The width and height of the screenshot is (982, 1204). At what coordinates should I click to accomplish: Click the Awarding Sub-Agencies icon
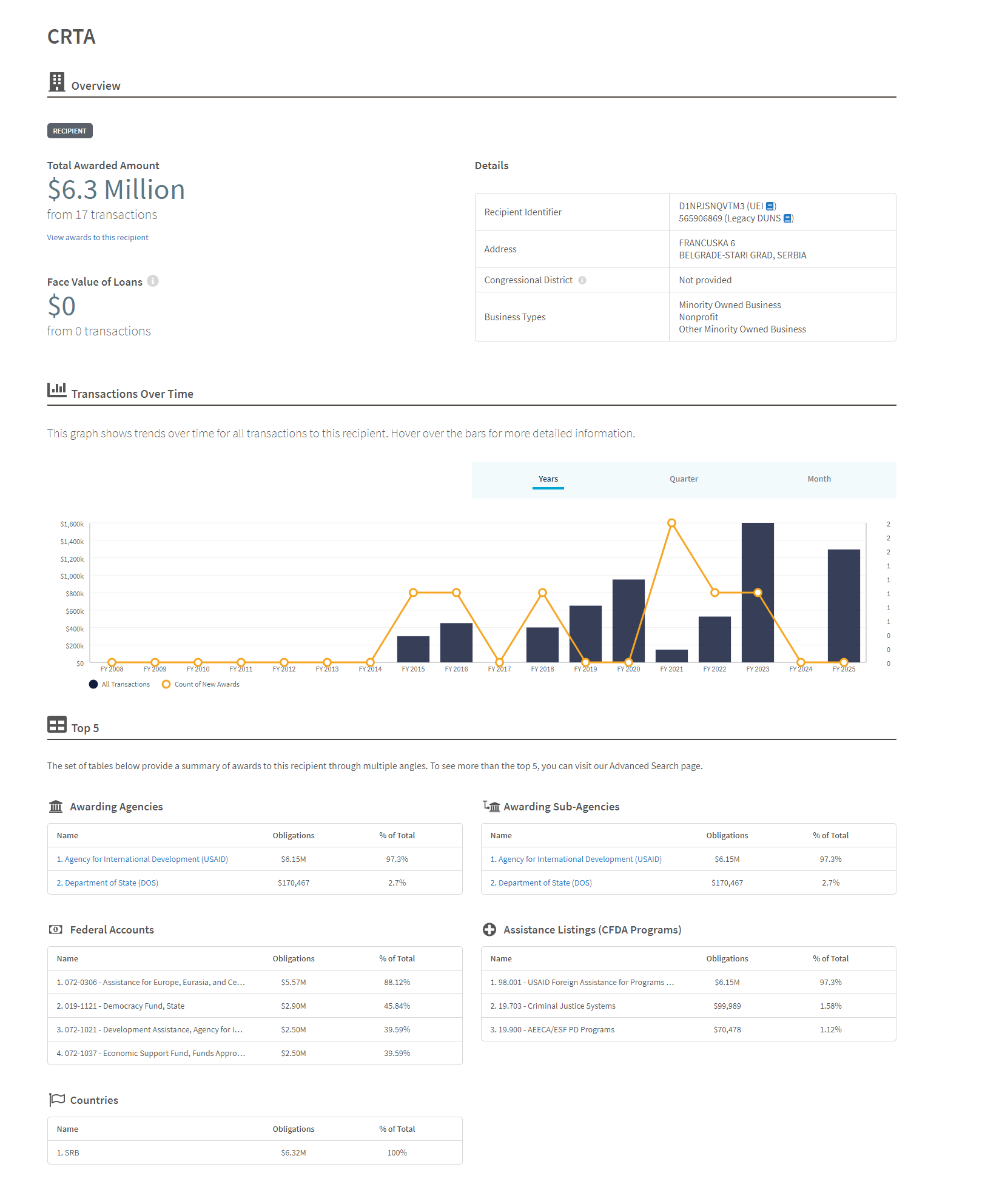(491, 806)
